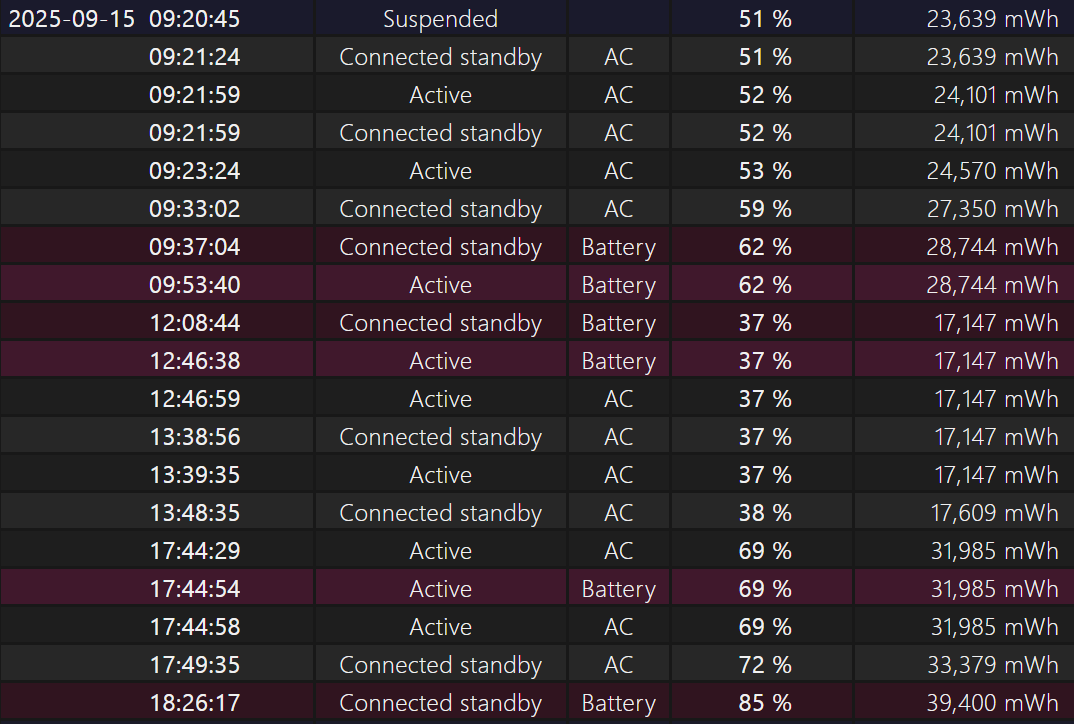
Task: Select the 09:37:04 time entry
Action: click(195, 247)
